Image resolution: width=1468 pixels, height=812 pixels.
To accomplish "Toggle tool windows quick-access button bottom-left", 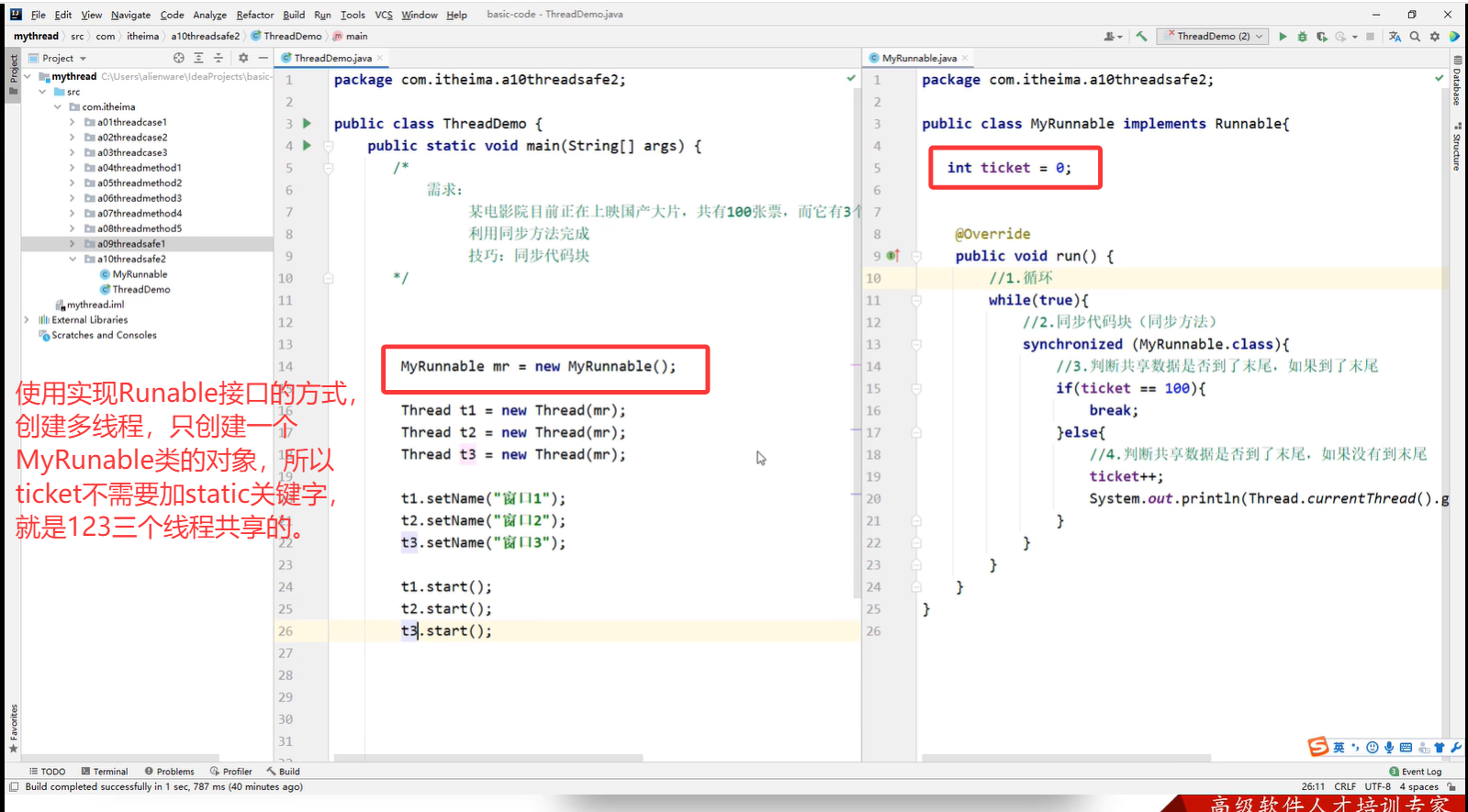I will tap(14, 787).
